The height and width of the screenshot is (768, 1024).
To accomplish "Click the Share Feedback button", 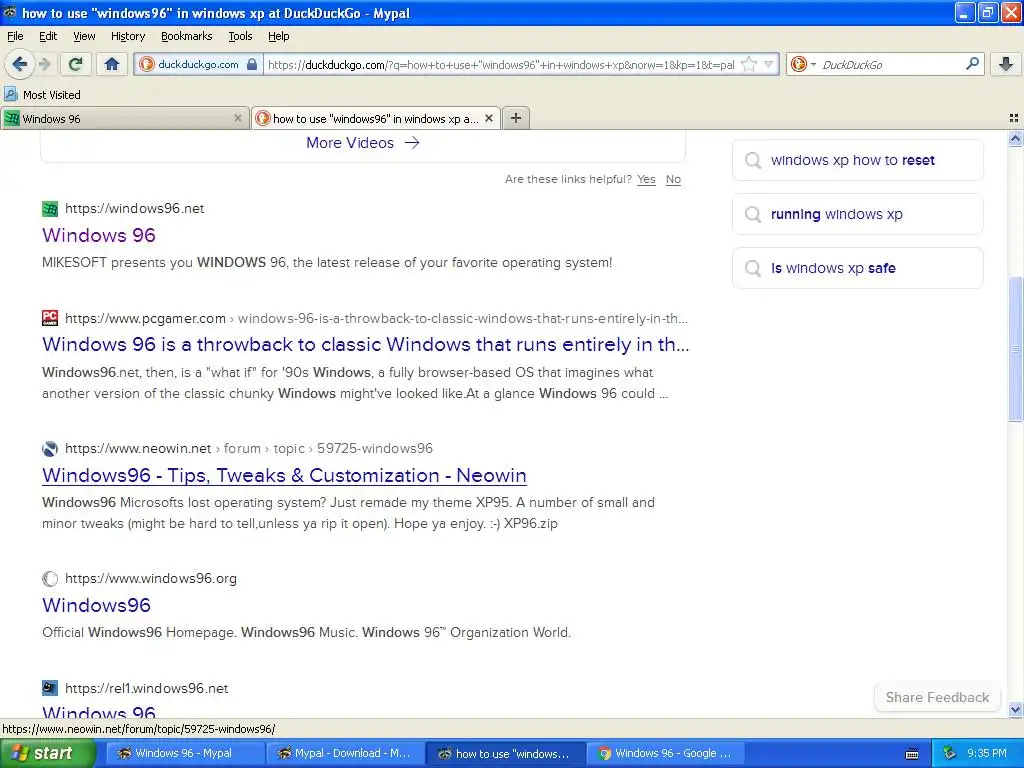I will coord(937,697).
